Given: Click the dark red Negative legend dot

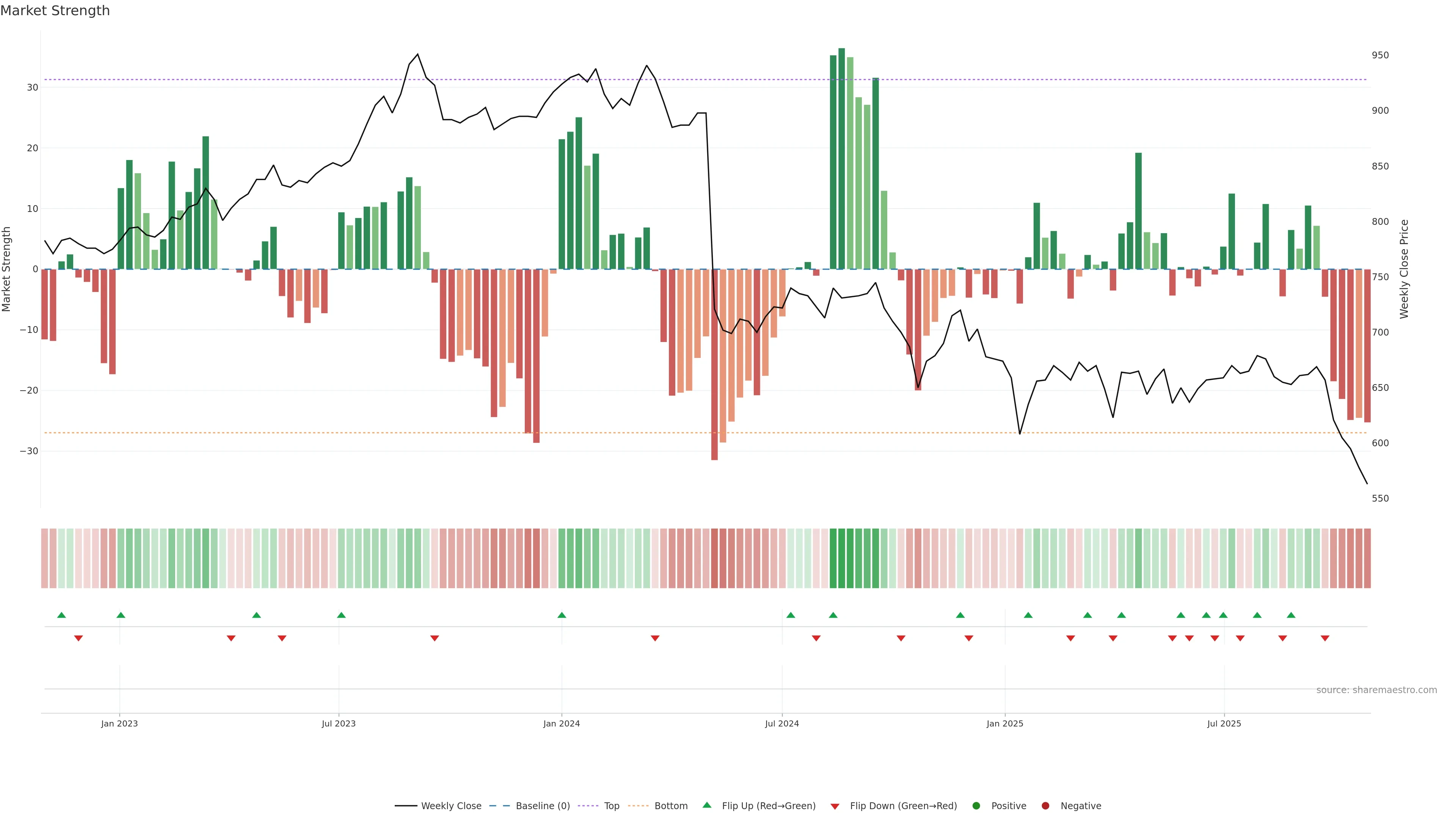Looking at the screenshot, I should (x=1045, y=806).
